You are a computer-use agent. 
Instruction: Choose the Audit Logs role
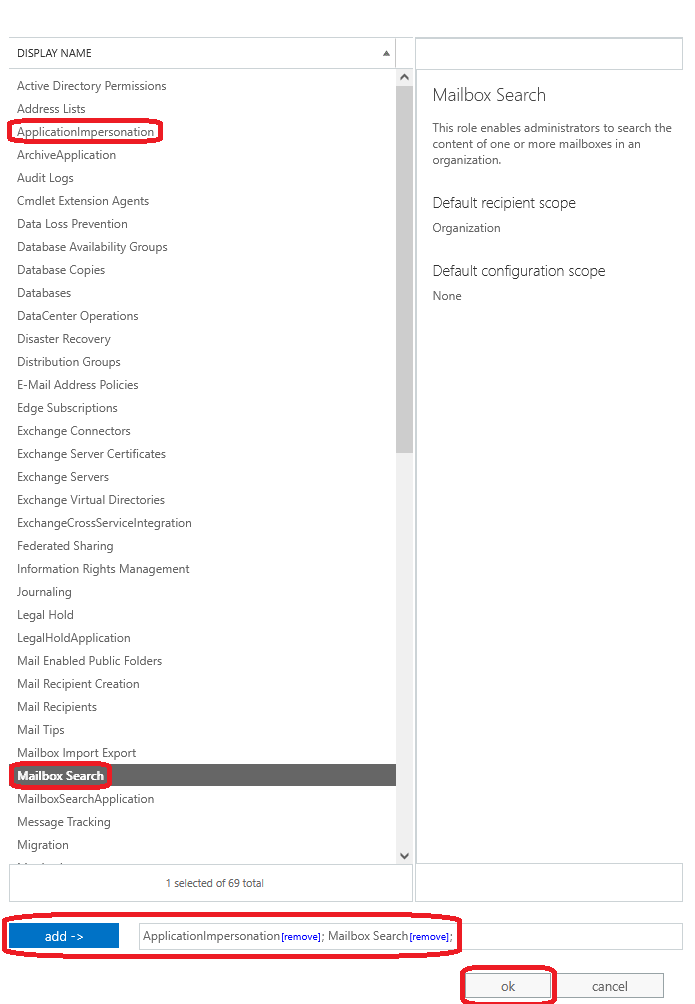tap(45, 178)
